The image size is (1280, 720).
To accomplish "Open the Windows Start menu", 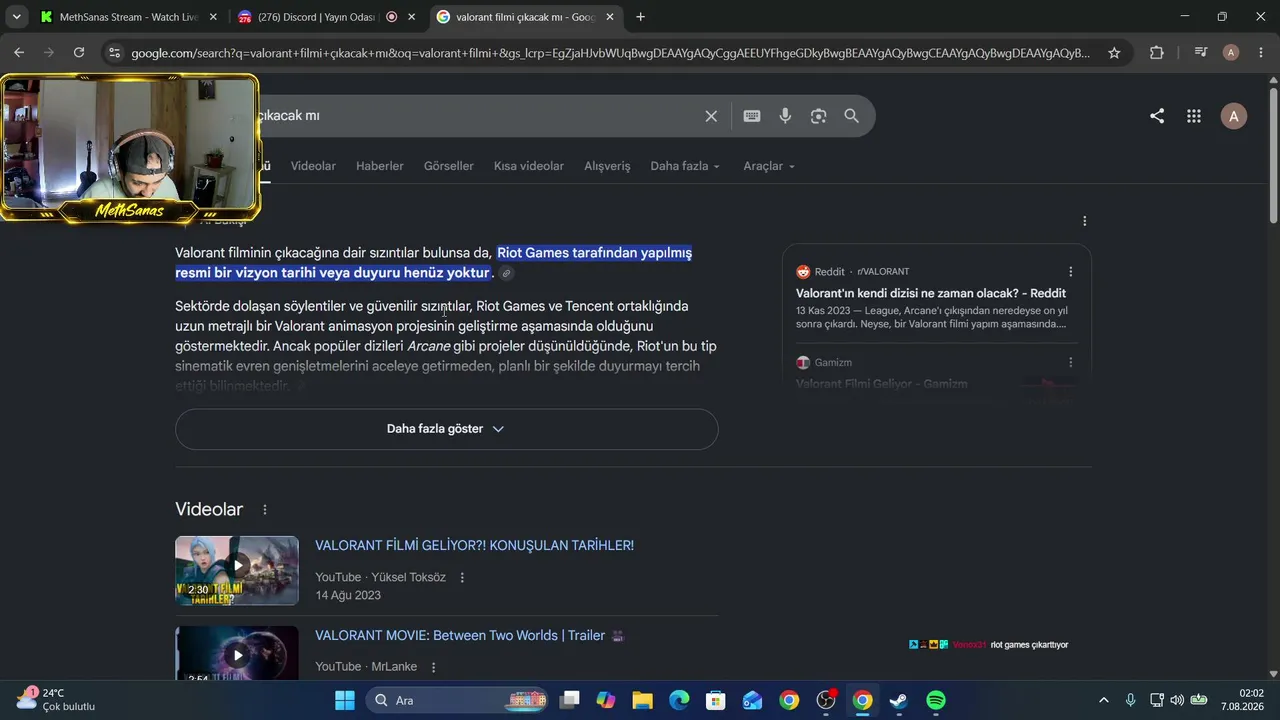I will tap(345, 700).
